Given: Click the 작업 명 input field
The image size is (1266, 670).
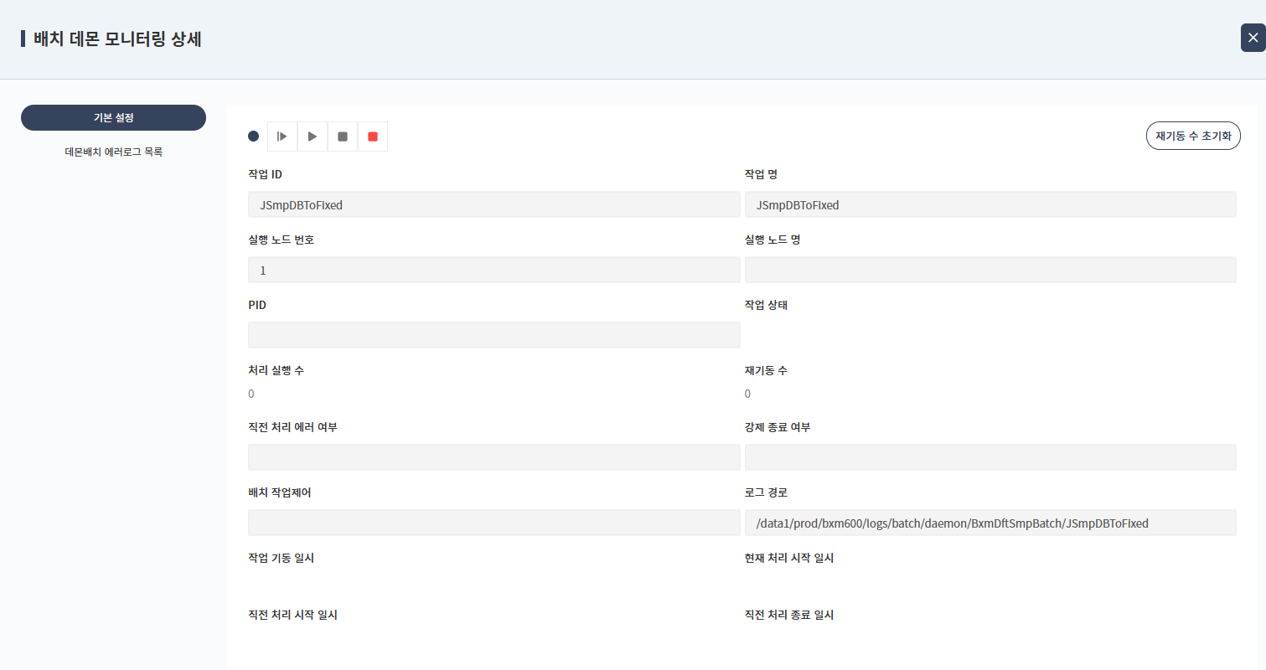Looking at the screenshot, I should [x=990, y=205].
